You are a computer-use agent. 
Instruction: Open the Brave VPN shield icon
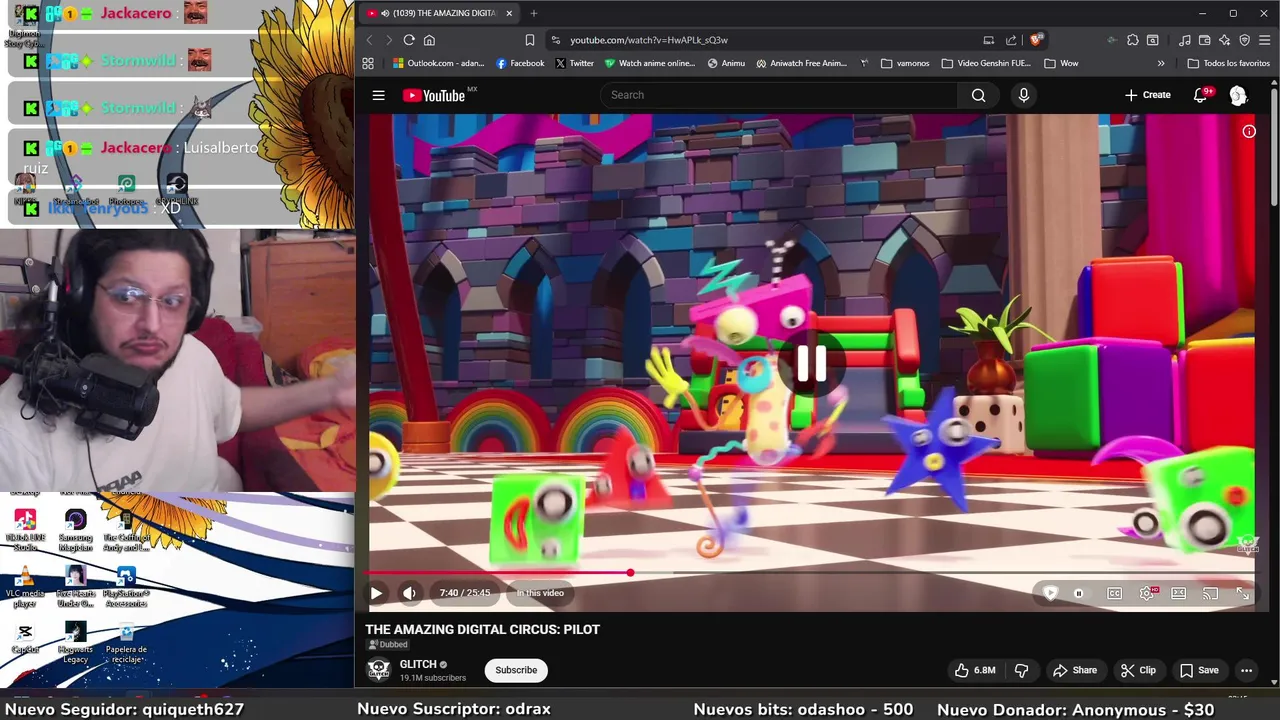(1245, 40)
